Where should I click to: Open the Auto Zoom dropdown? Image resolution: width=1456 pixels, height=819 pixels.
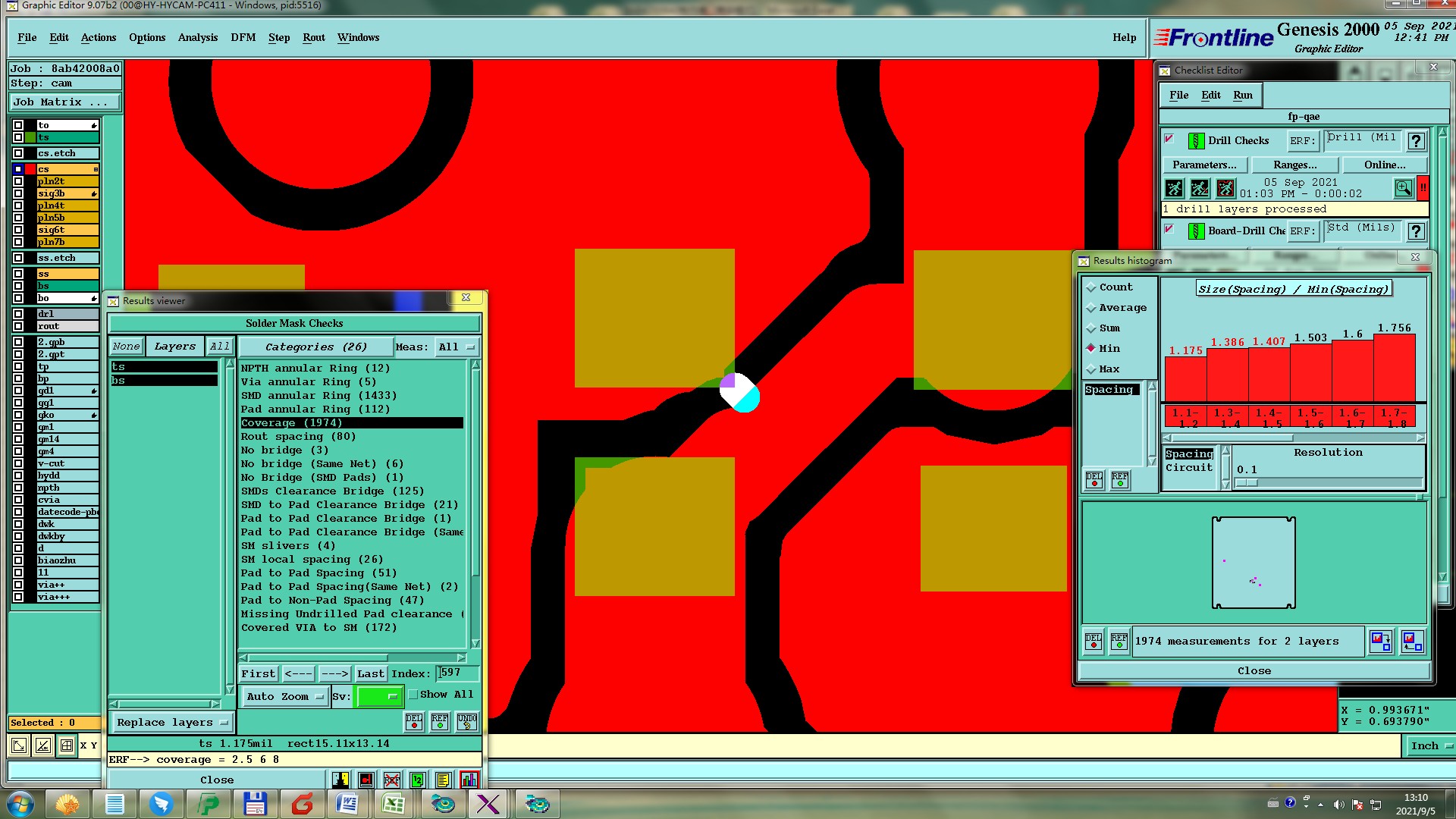(x=285, y=696)
